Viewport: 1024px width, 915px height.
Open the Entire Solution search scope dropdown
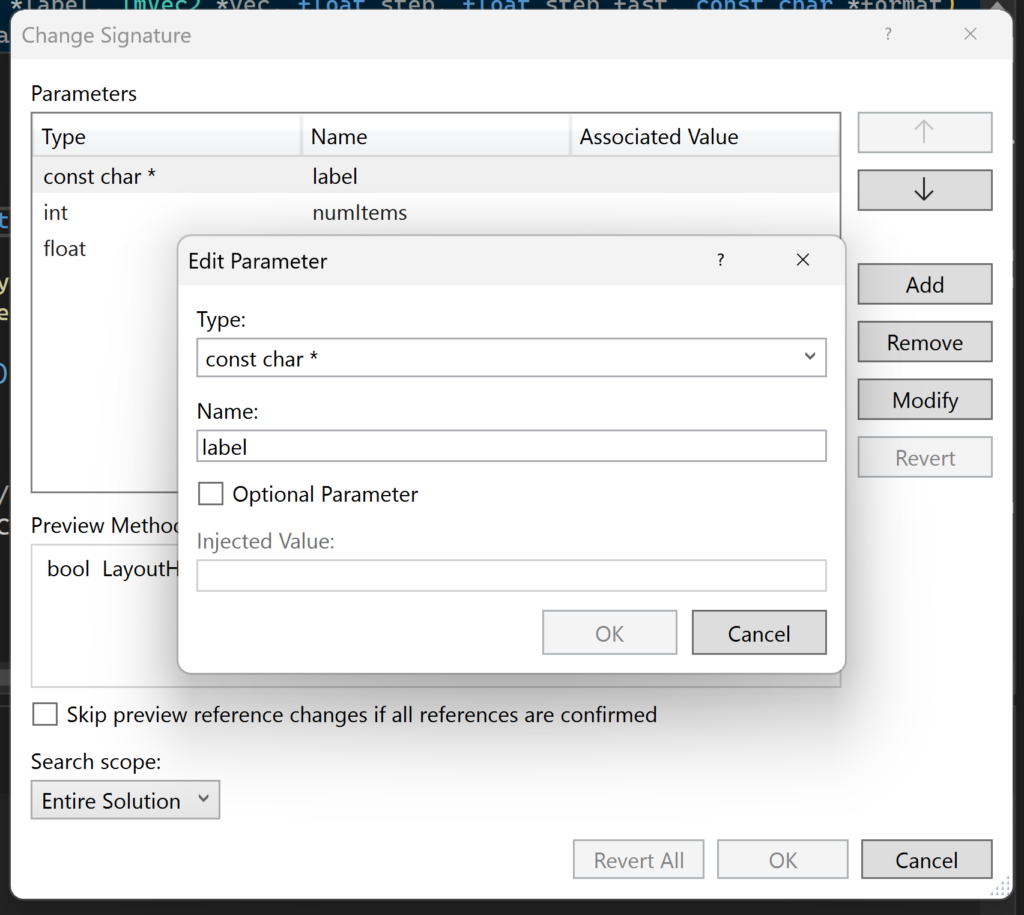pos(124,800)
